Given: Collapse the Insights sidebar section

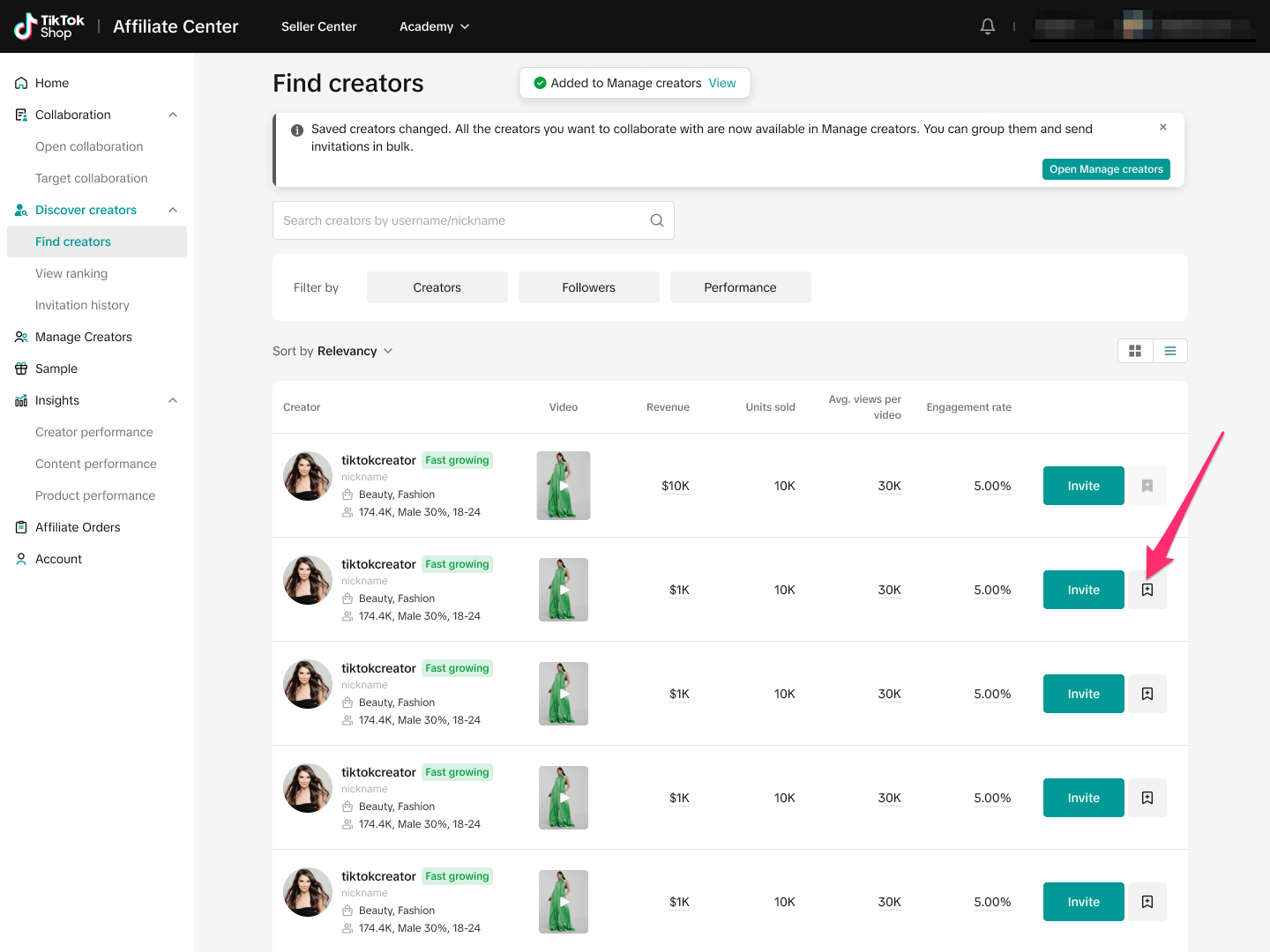Looking at the screenshot, I should [173, 400].
